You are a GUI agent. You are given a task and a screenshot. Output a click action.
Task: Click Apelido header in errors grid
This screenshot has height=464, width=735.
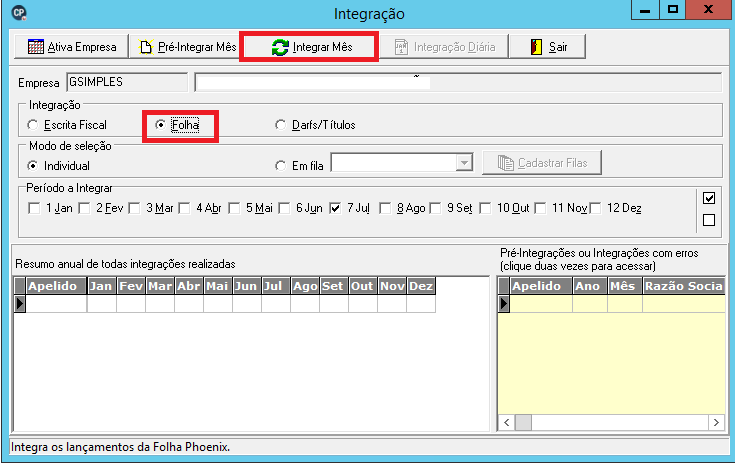[541, 286]
